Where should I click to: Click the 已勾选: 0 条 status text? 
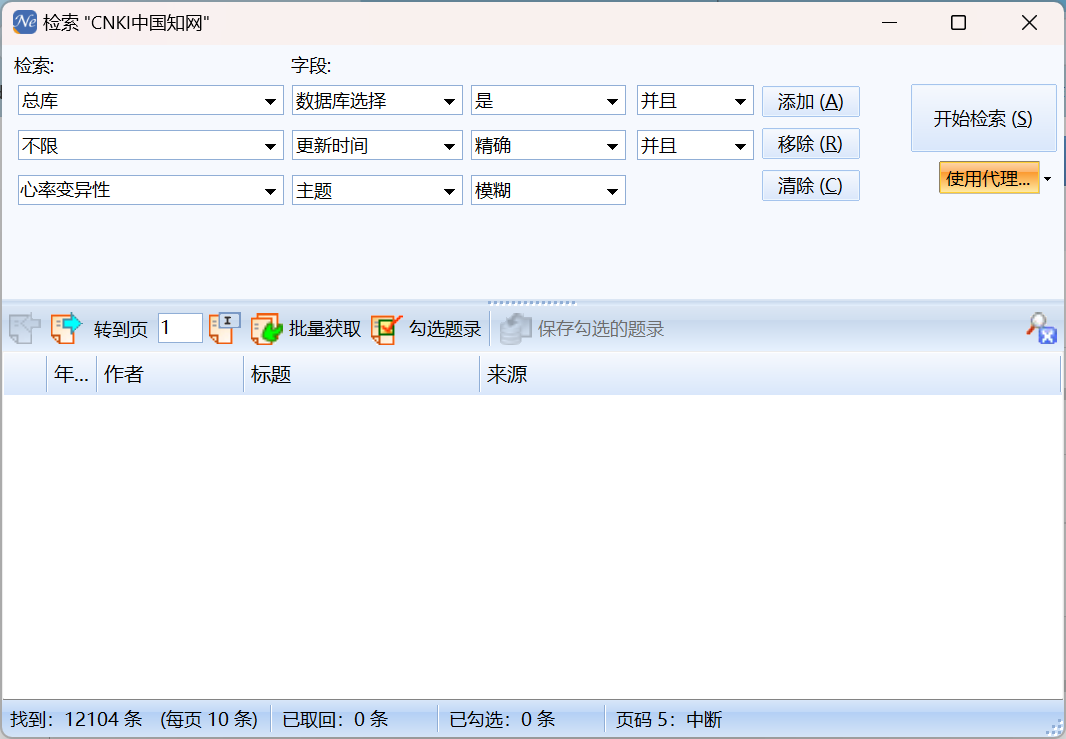point(502,719)
